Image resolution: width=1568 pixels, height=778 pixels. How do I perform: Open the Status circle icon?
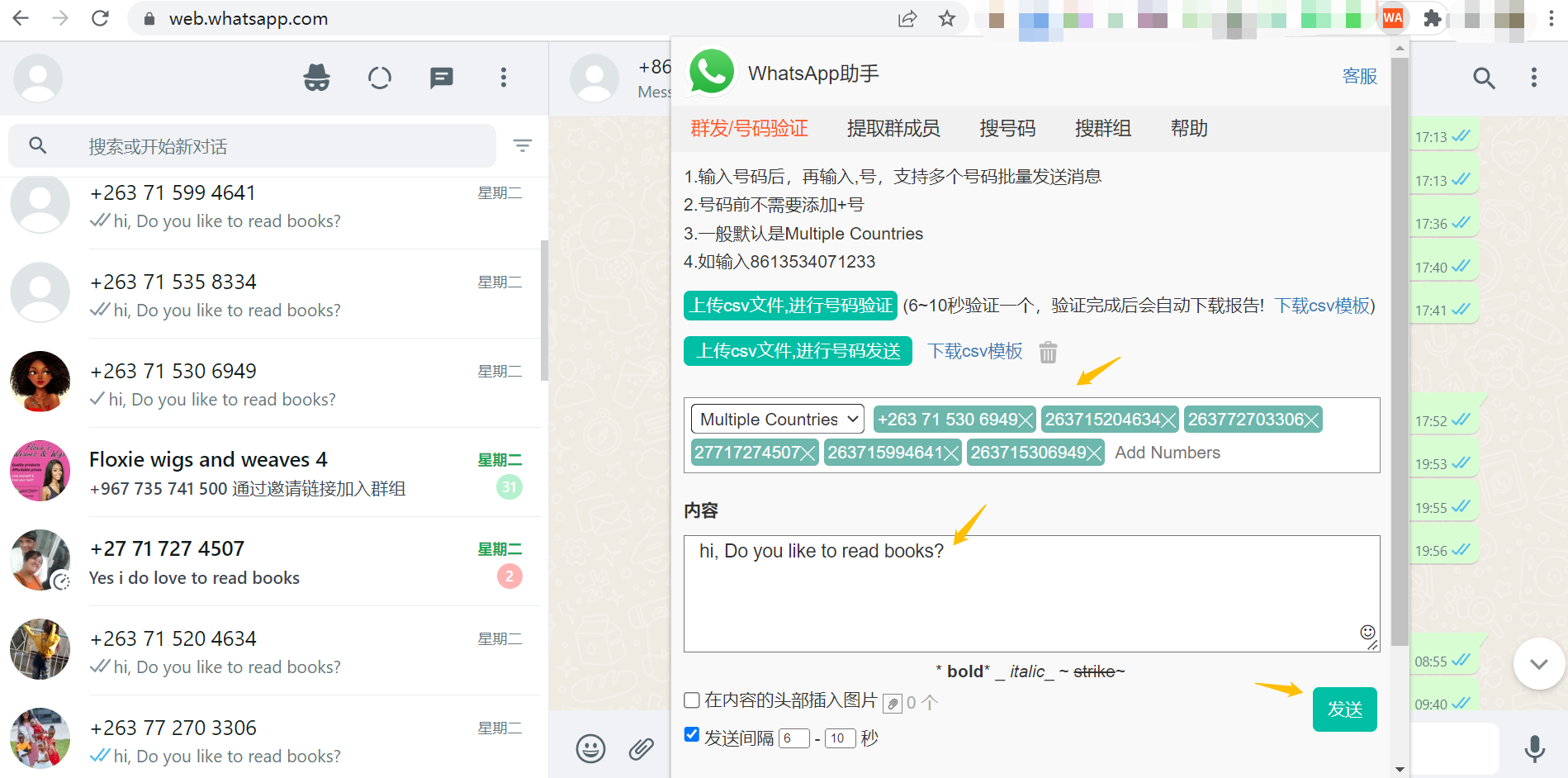click(380, 78)
